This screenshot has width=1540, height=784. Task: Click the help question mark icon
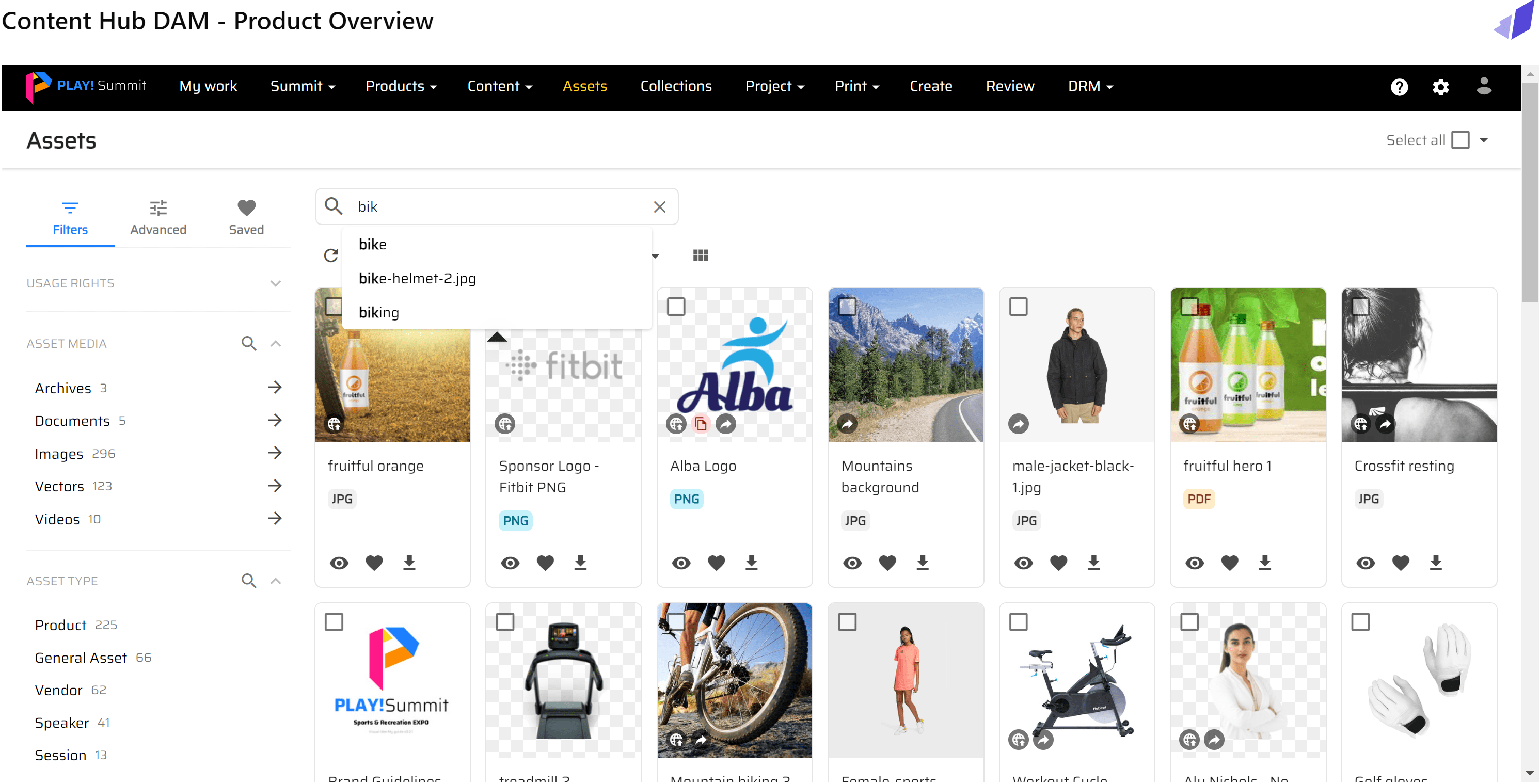(x=1399, y=87)
